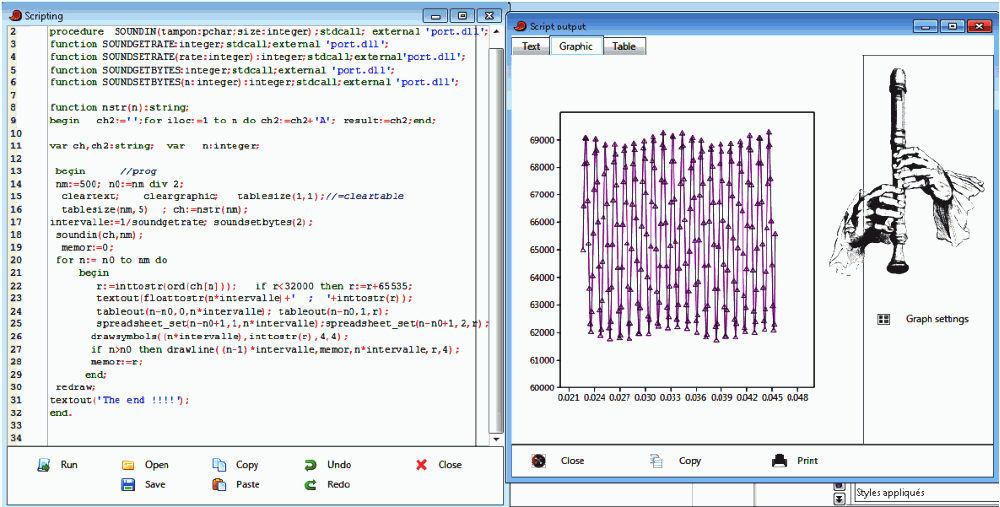Click the Copy icon in Script output

click(656, 460)
